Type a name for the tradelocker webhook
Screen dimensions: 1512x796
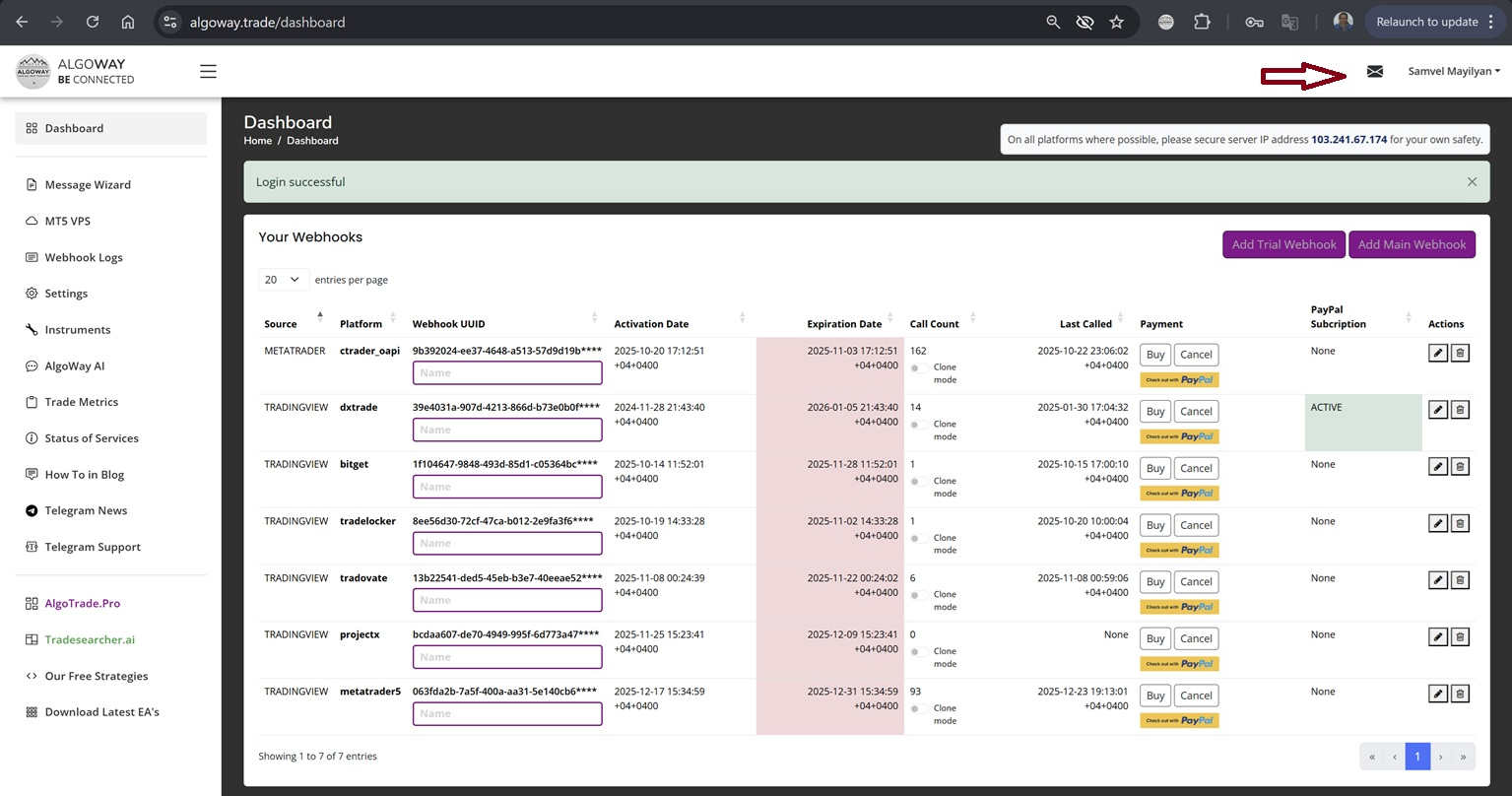[x=507, y=543]
